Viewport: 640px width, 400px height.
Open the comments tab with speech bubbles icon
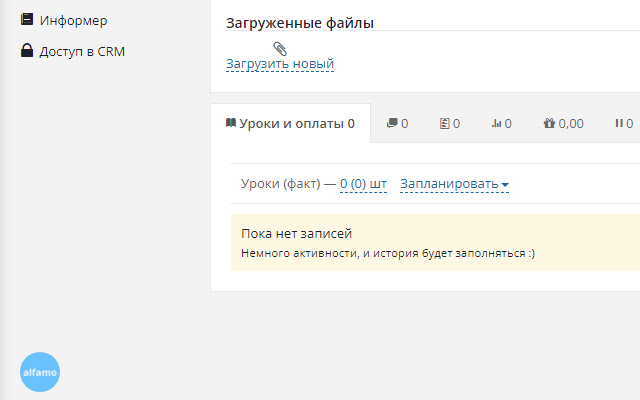(398, 124)
